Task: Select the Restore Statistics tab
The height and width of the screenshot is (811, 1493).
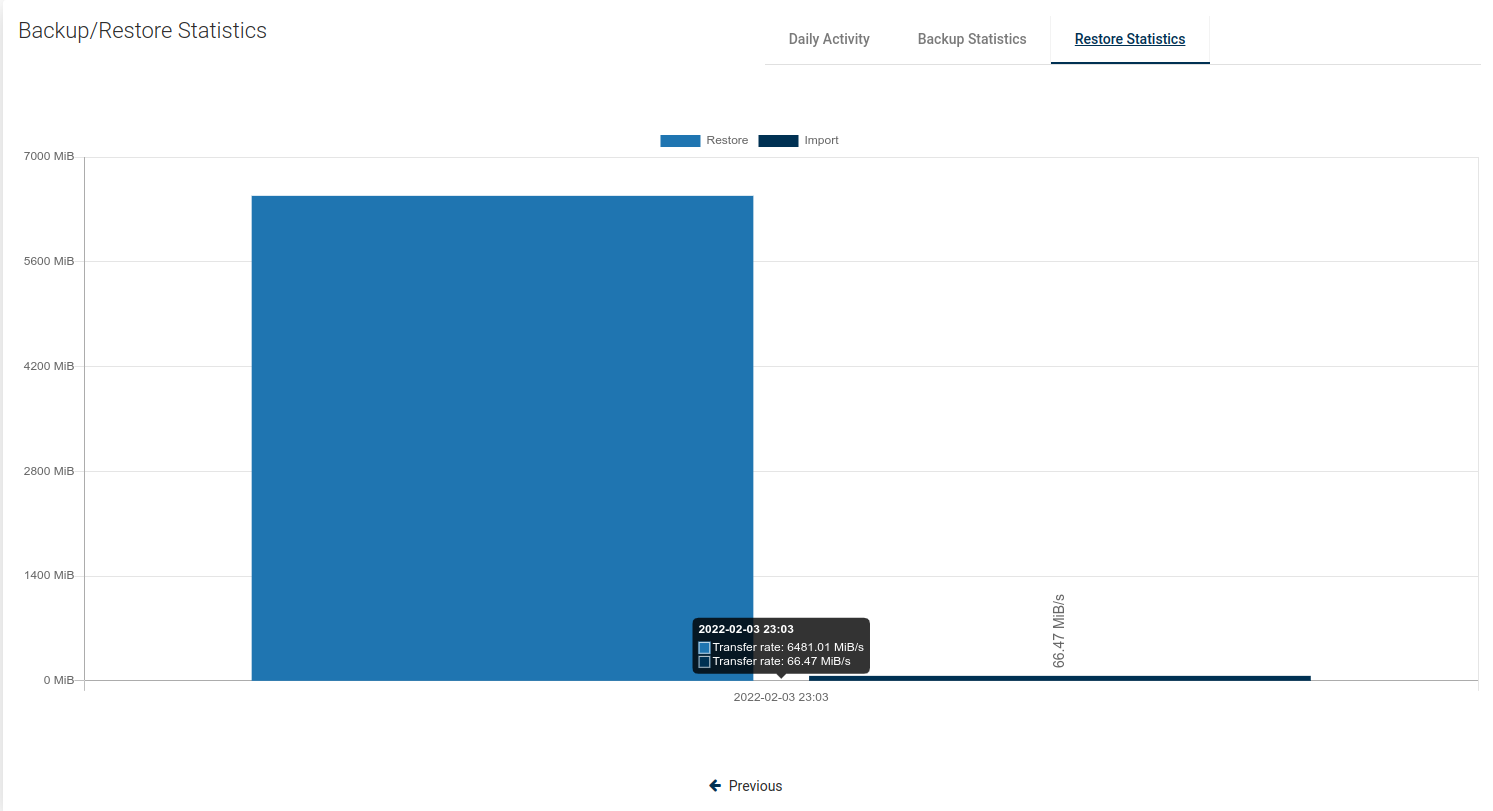Action: click(x=1129, y=39)
